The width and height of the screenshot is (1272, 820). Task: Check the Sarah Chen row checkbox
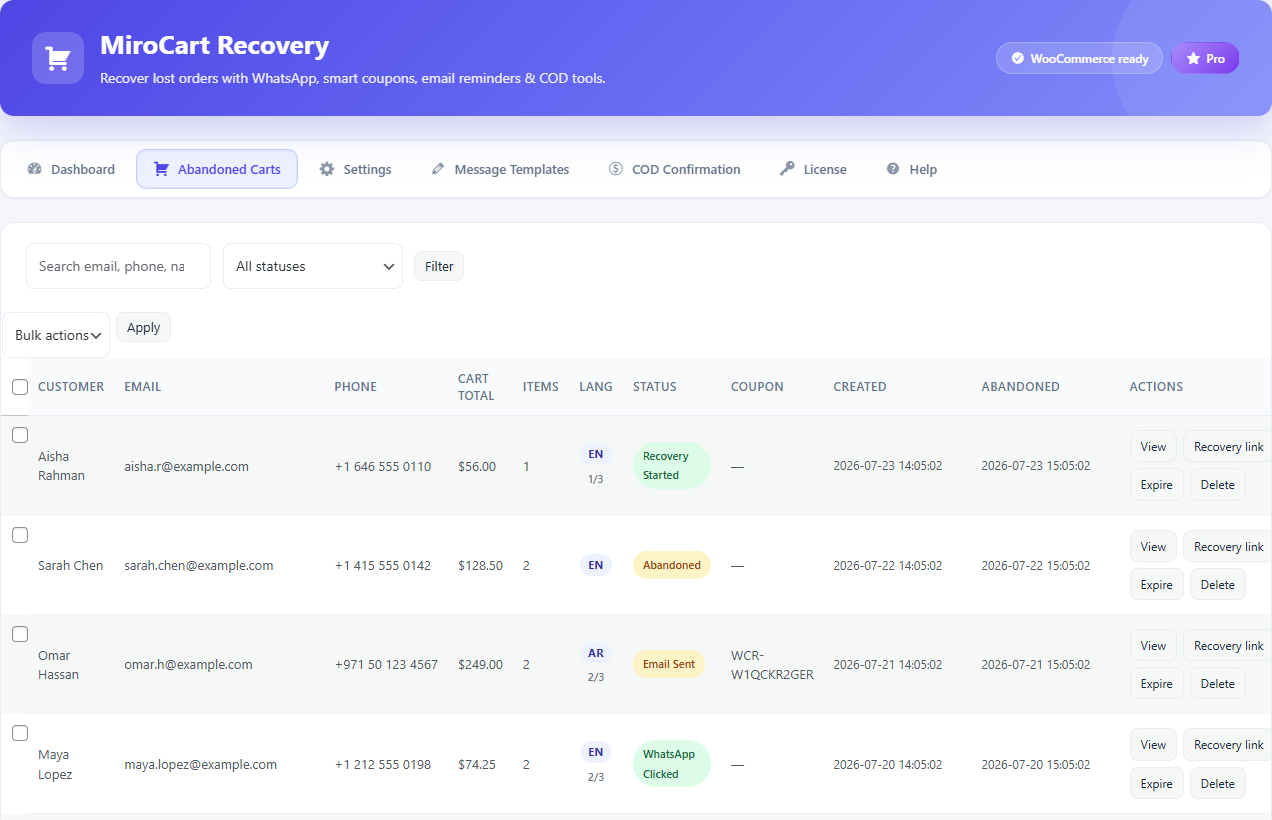(20, 535)
